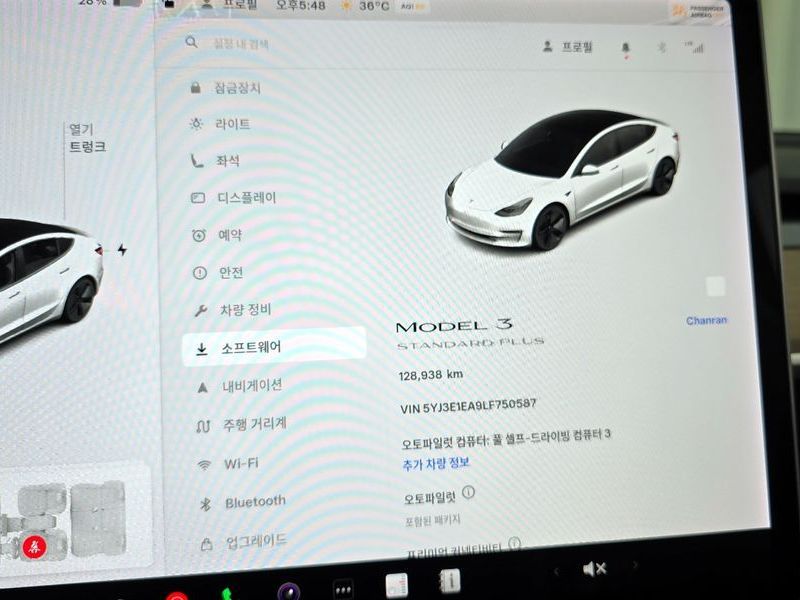
Task: Tap the weather sun icon in status bar
Action: (x=346, y=6)
